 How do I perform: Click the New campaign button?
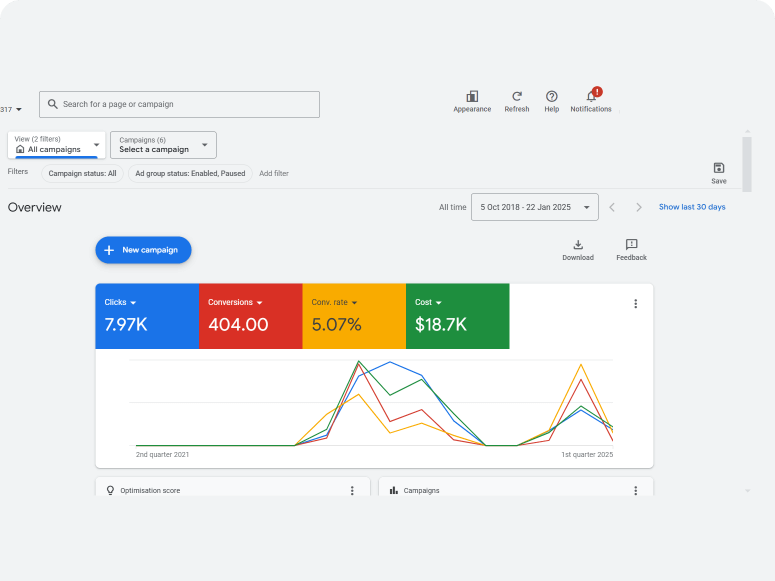(143, 250)
